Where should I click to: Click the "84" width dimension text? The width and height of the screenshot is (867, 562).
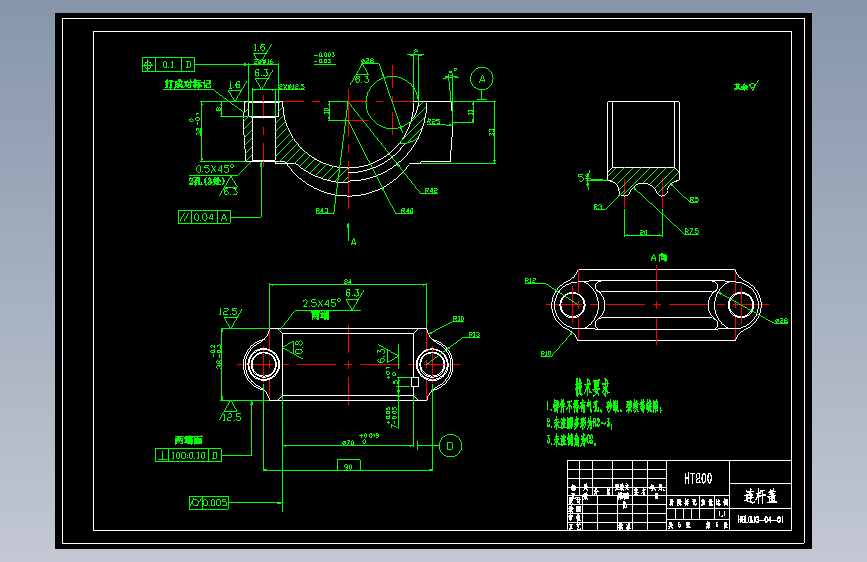[x=347, y=282]
